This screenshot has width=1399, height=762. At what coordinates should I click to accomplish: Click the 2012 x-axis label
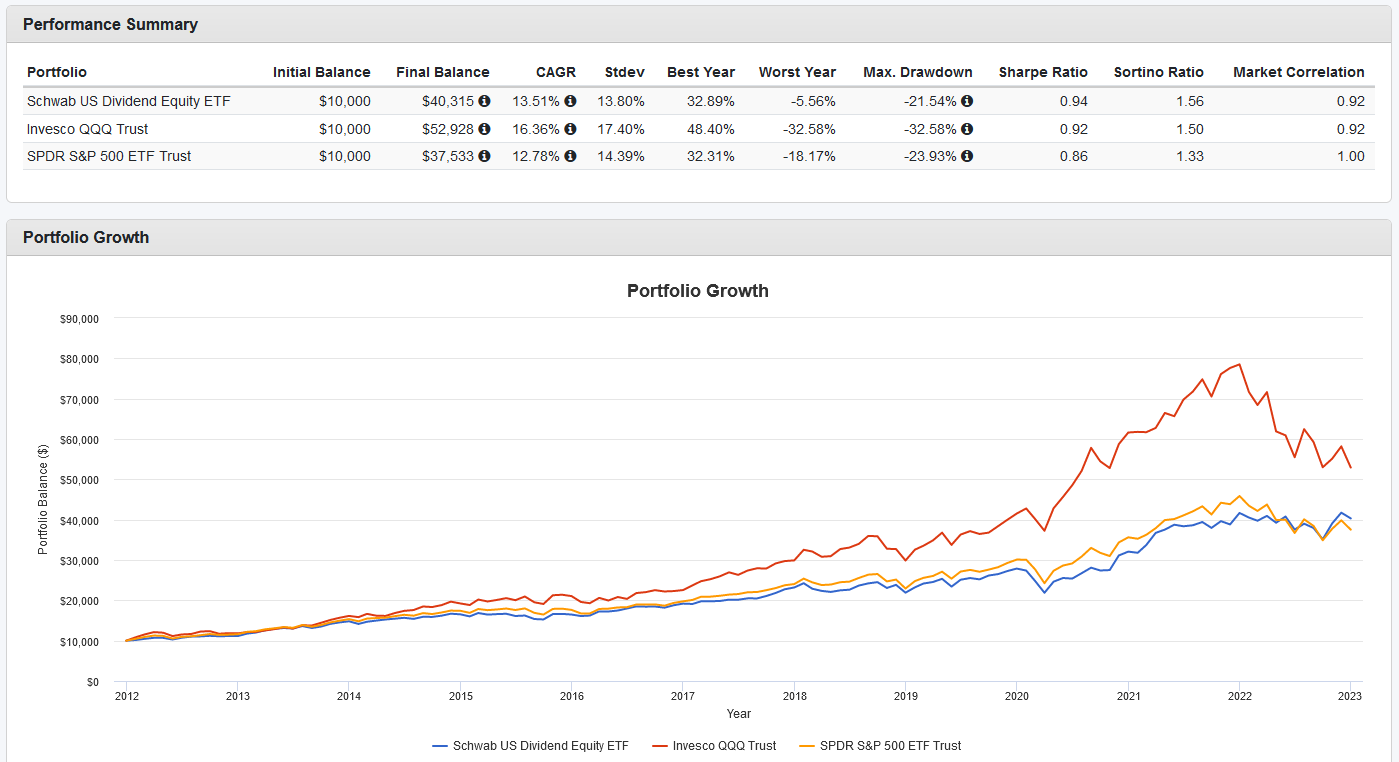tap(126, 697)
